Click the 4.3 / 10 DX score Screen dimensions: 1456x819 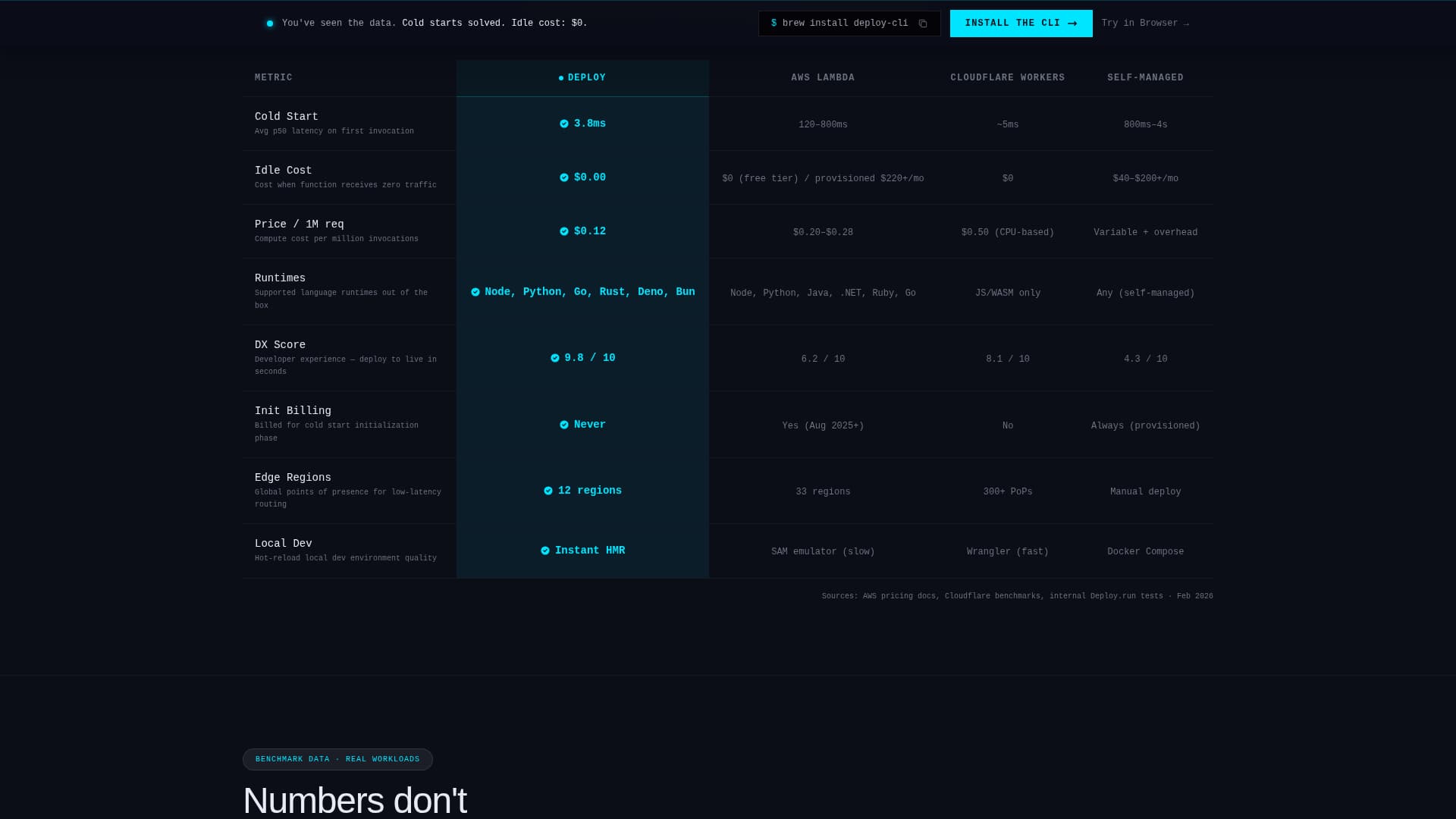[1145, 359]
